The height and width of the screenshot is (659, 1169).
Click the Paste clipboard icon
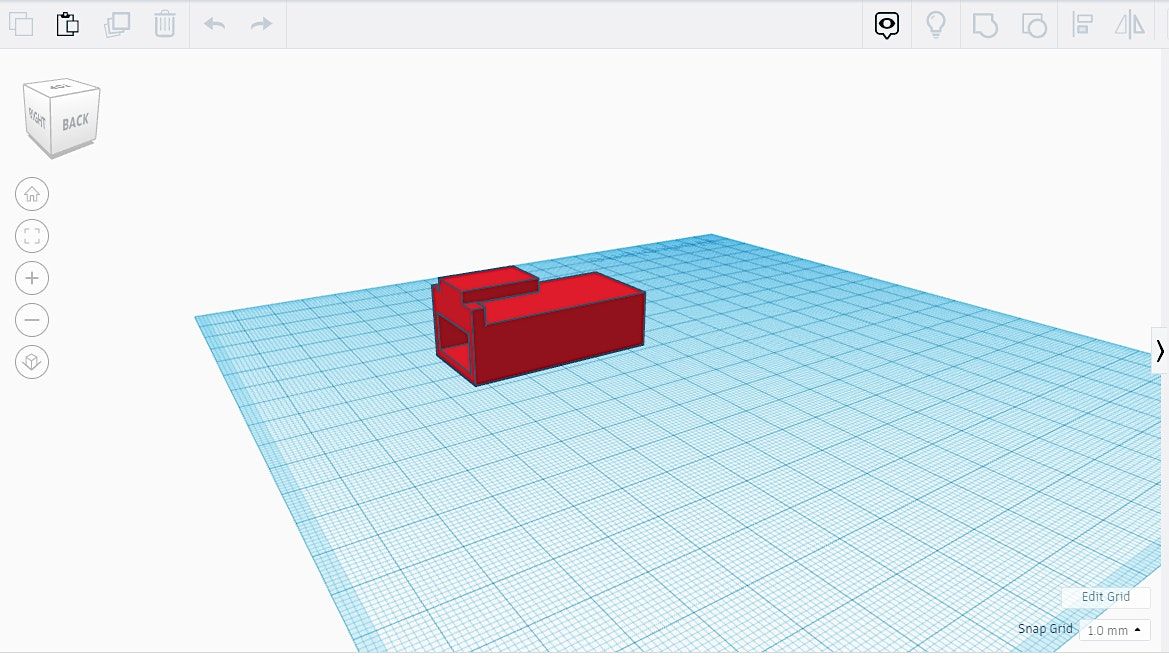(68, 25)
